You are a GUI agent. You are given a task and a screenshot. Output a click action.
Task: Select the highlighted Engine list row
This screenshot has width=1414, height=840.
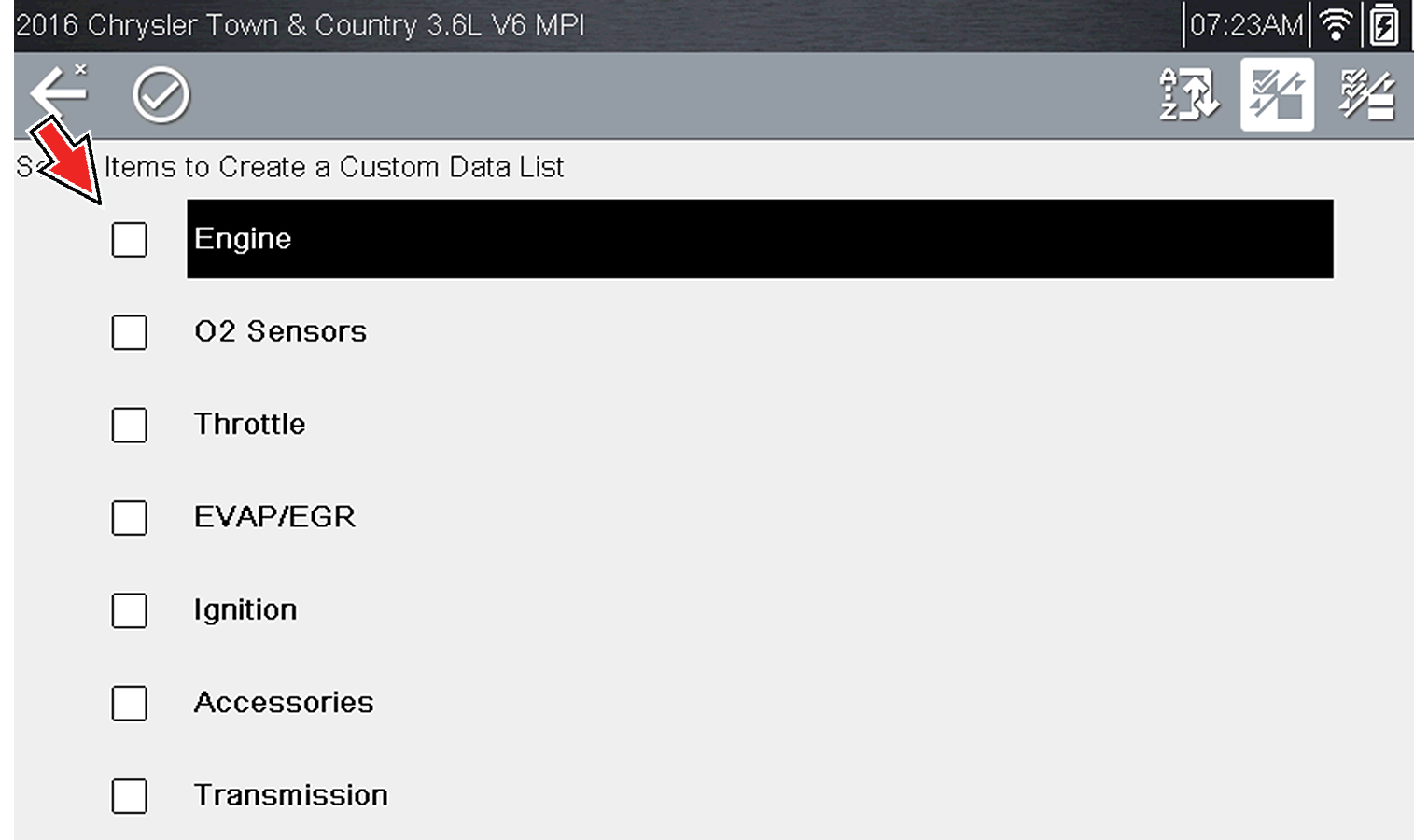pyautogui.click(x=759, y=239)
